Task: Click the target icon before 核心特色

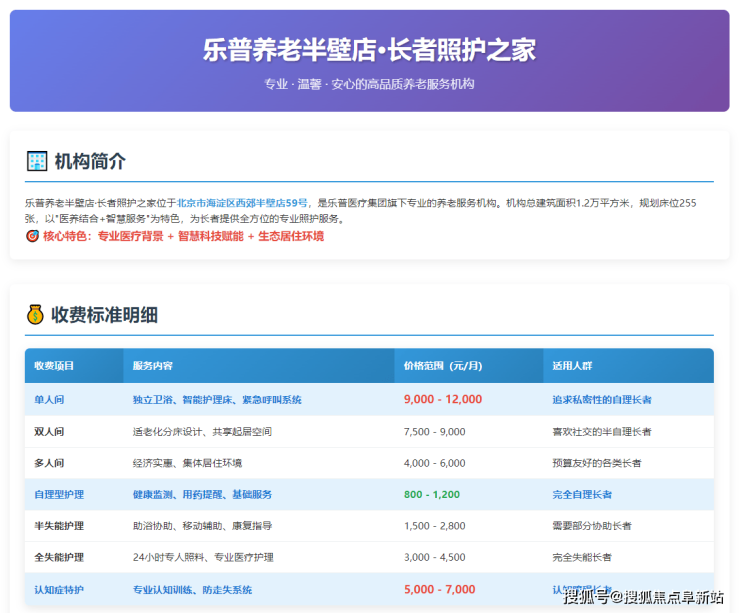Action: (x=32, y=237)
